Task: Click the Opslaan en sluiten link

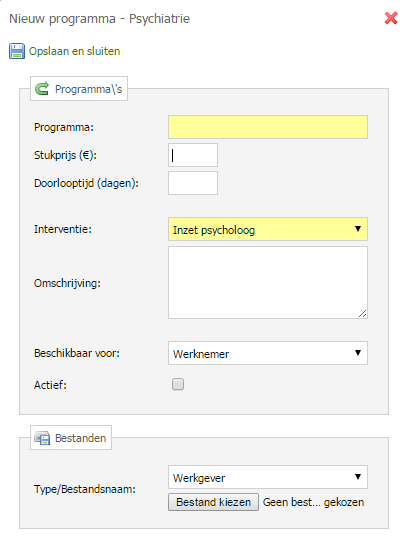Action: (74, 51)
